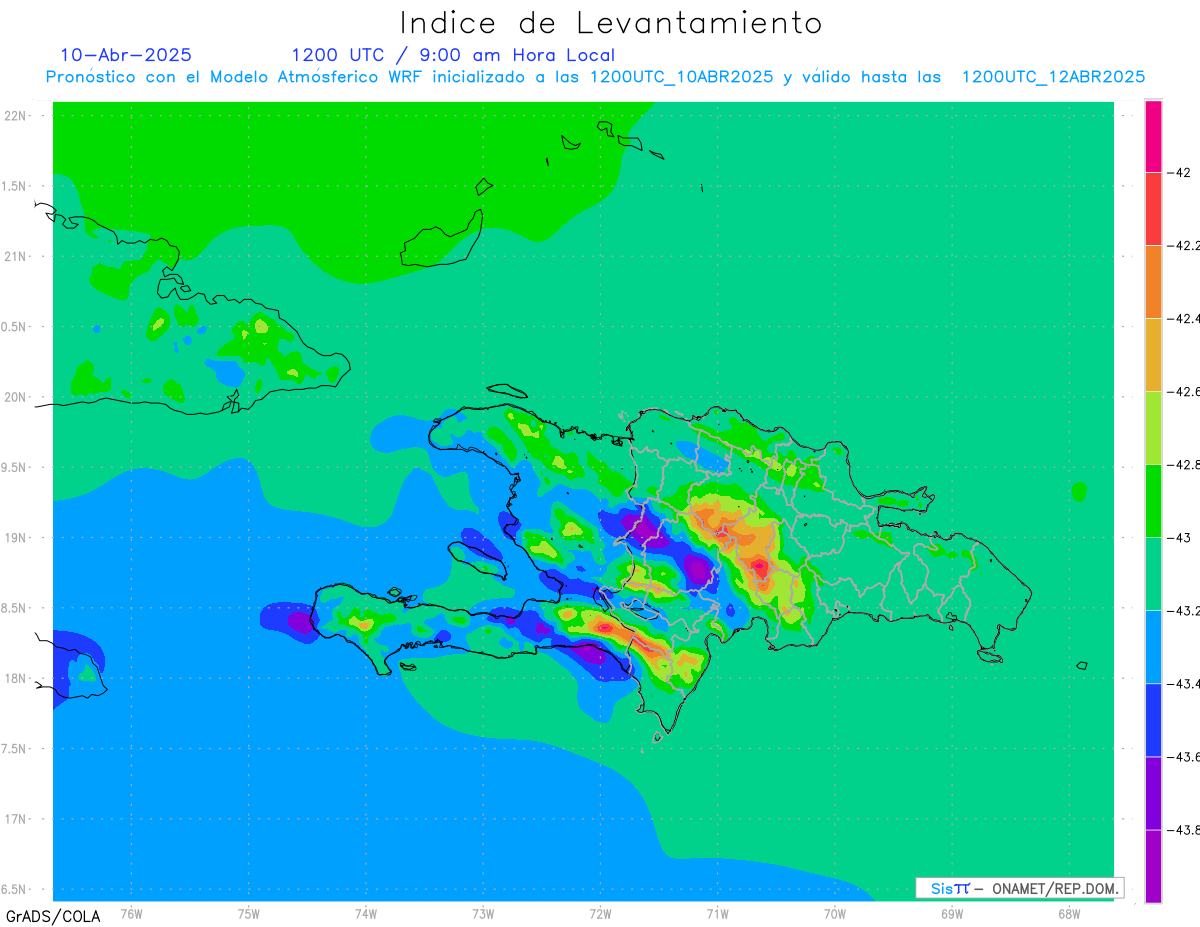Click the '68W' longitude label
1200x927 pixels.
pyautogui.click(x=1069, y=913)
